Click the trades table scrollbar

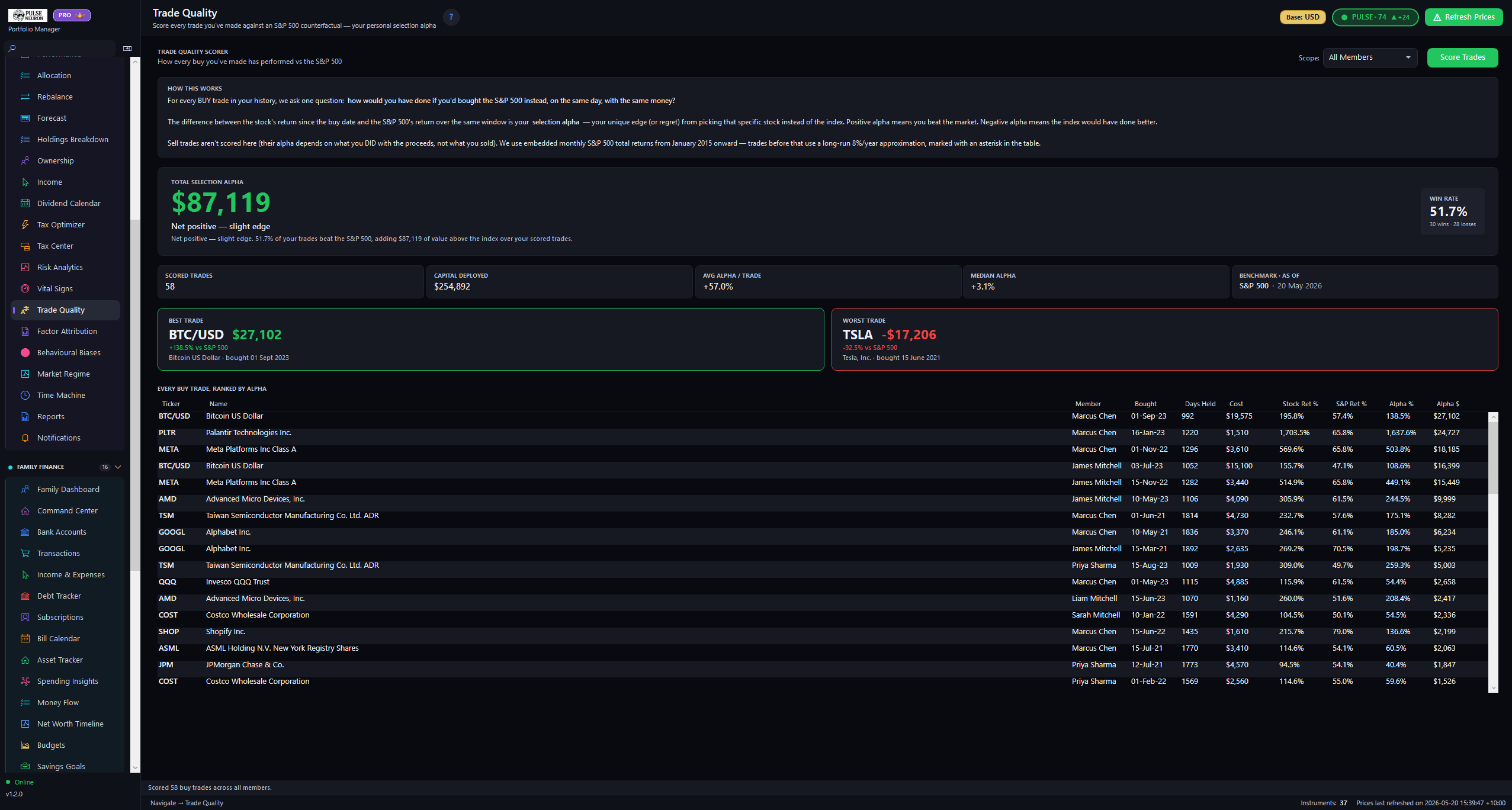point(1493,457)
